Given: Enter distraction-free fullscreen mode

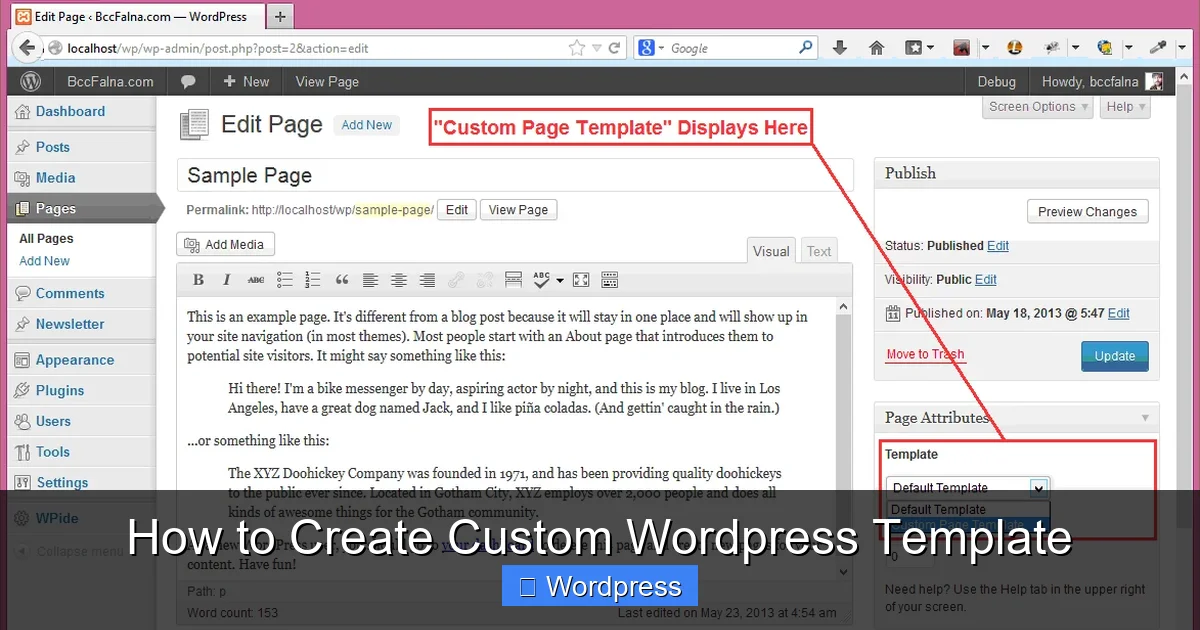Looking at the screenshot, I should tap(581, 279).
